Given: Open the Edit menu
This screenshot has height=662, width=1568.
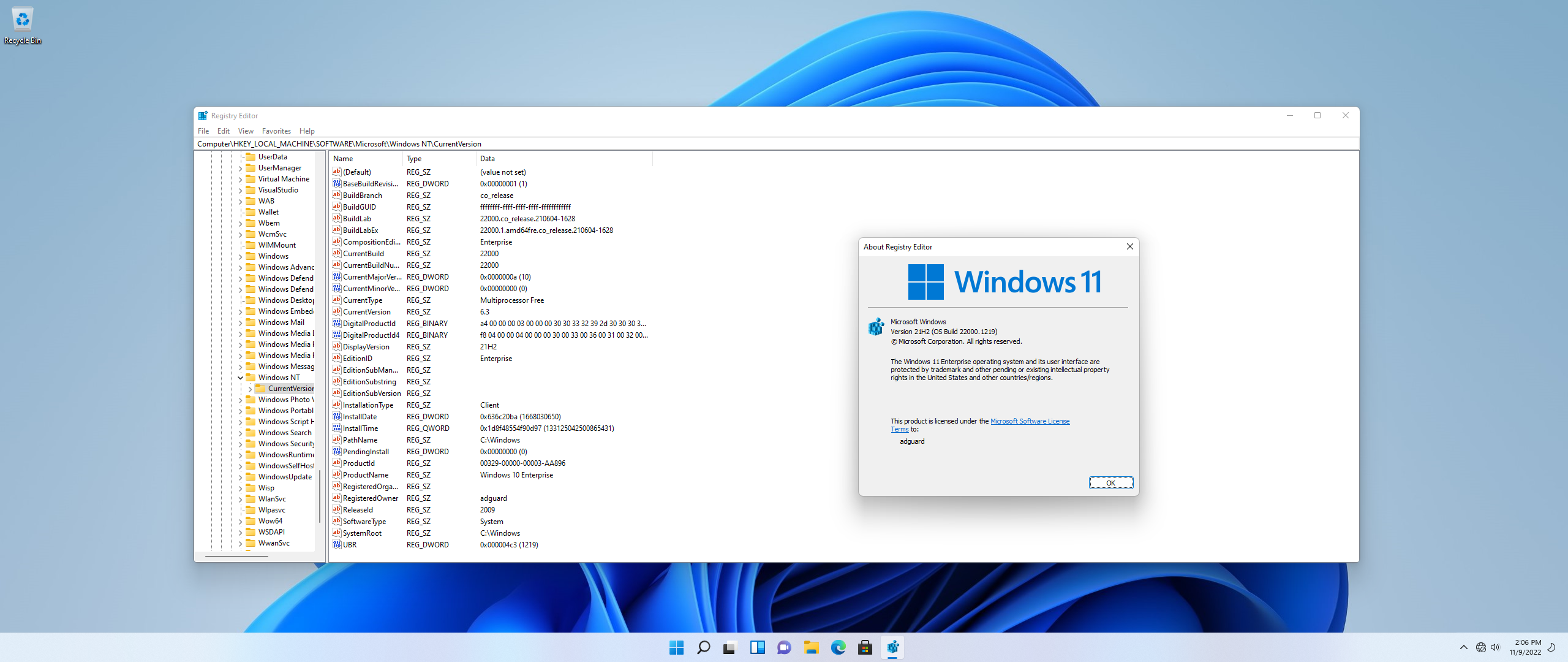Looking at the screenshot, I should 224,131.
